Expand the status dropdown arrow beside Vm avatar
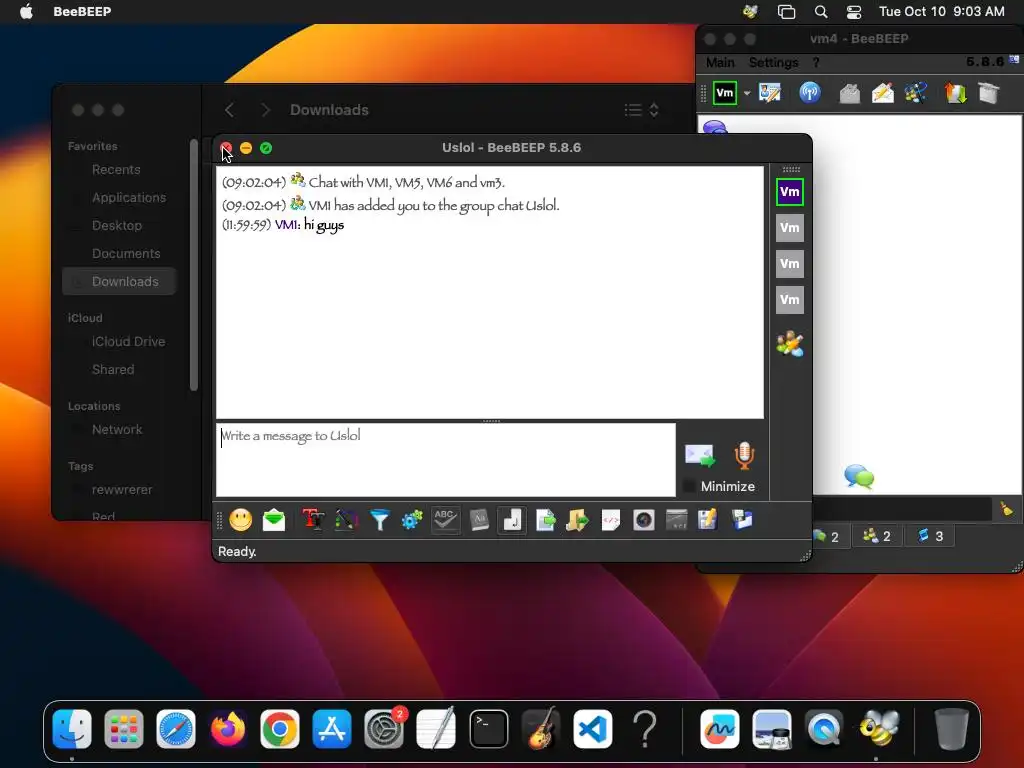Screen dimensions: 1024x768 [x=746, y=93]
